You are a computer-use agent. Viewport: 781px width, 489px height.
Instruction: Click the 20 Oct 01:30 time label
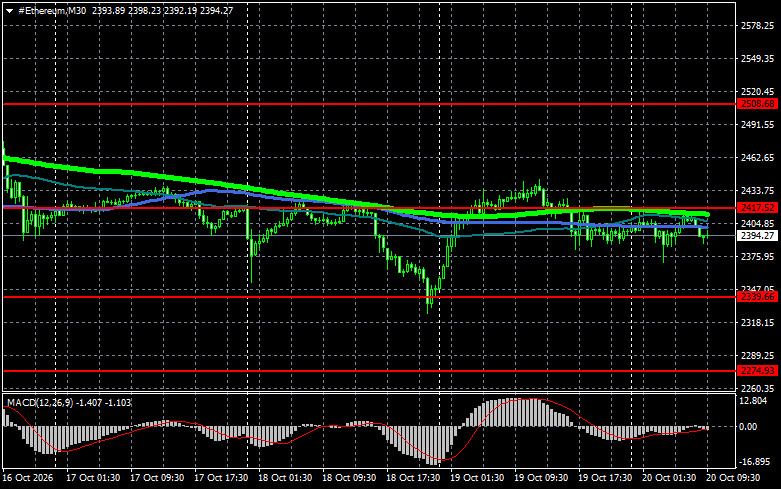[669, 478]
